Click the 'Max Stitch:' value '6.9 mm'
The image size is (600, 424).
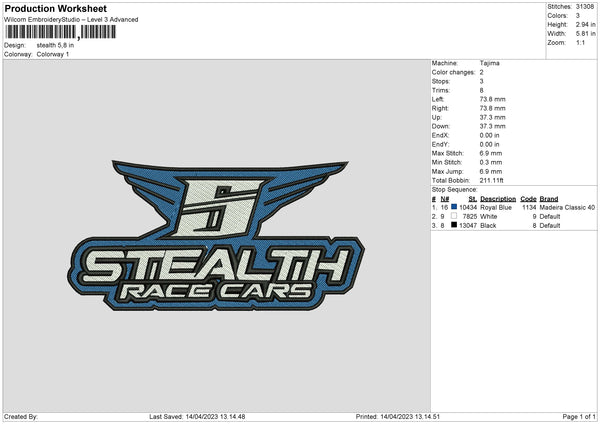tap(491, 153)
